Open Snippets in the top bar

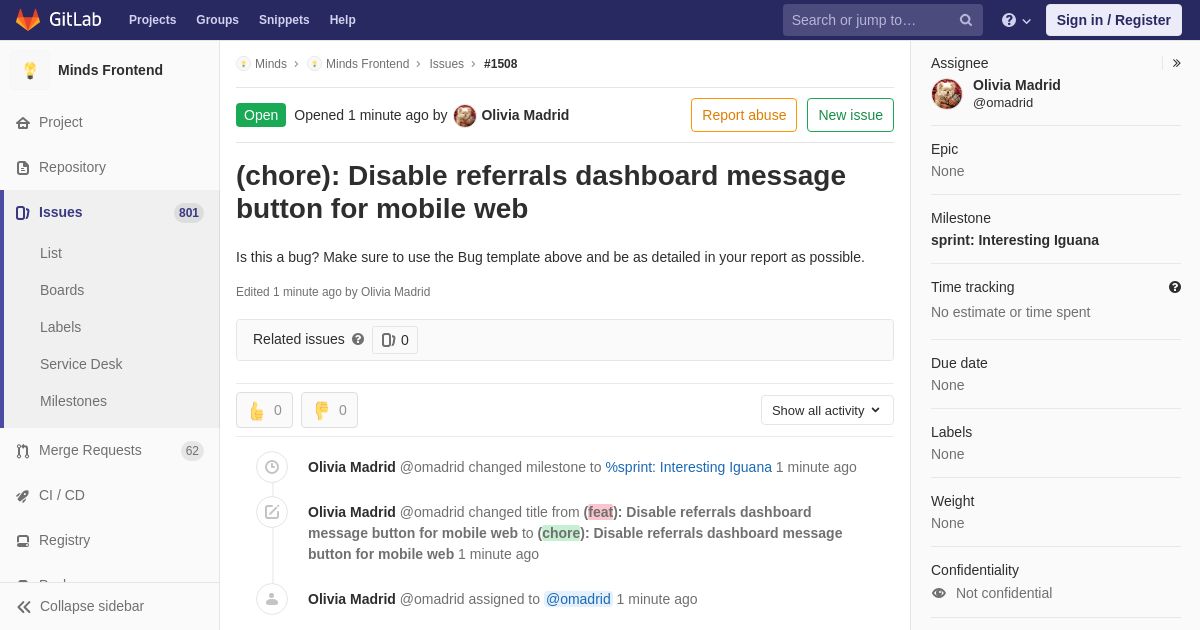(284, 20)
